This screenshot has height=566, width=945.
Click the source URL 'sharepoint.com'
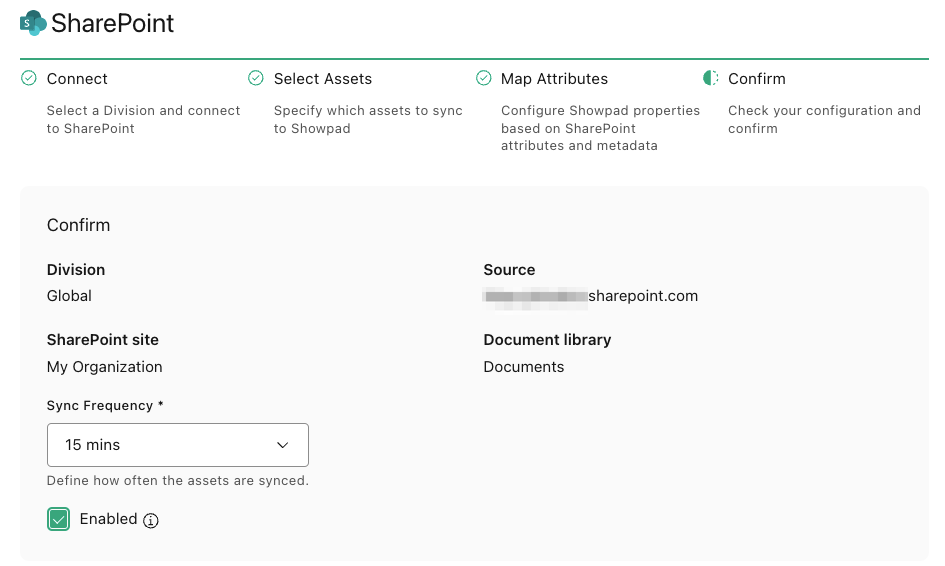643,296
